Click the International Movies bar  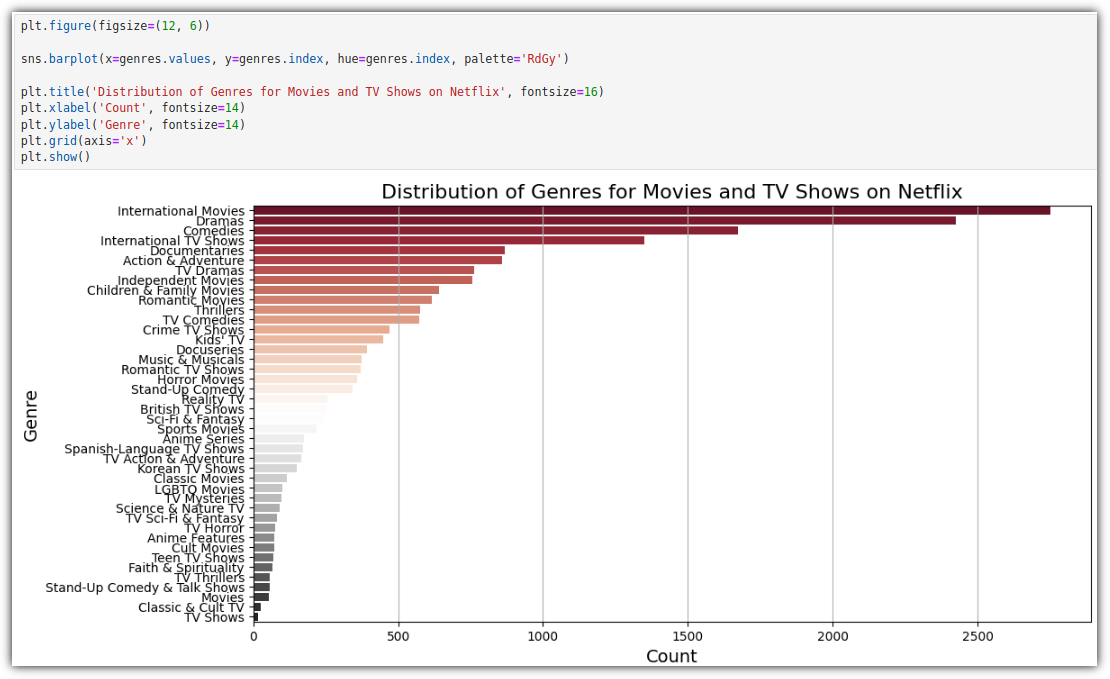pyautogui.click(x=652, y=210)
